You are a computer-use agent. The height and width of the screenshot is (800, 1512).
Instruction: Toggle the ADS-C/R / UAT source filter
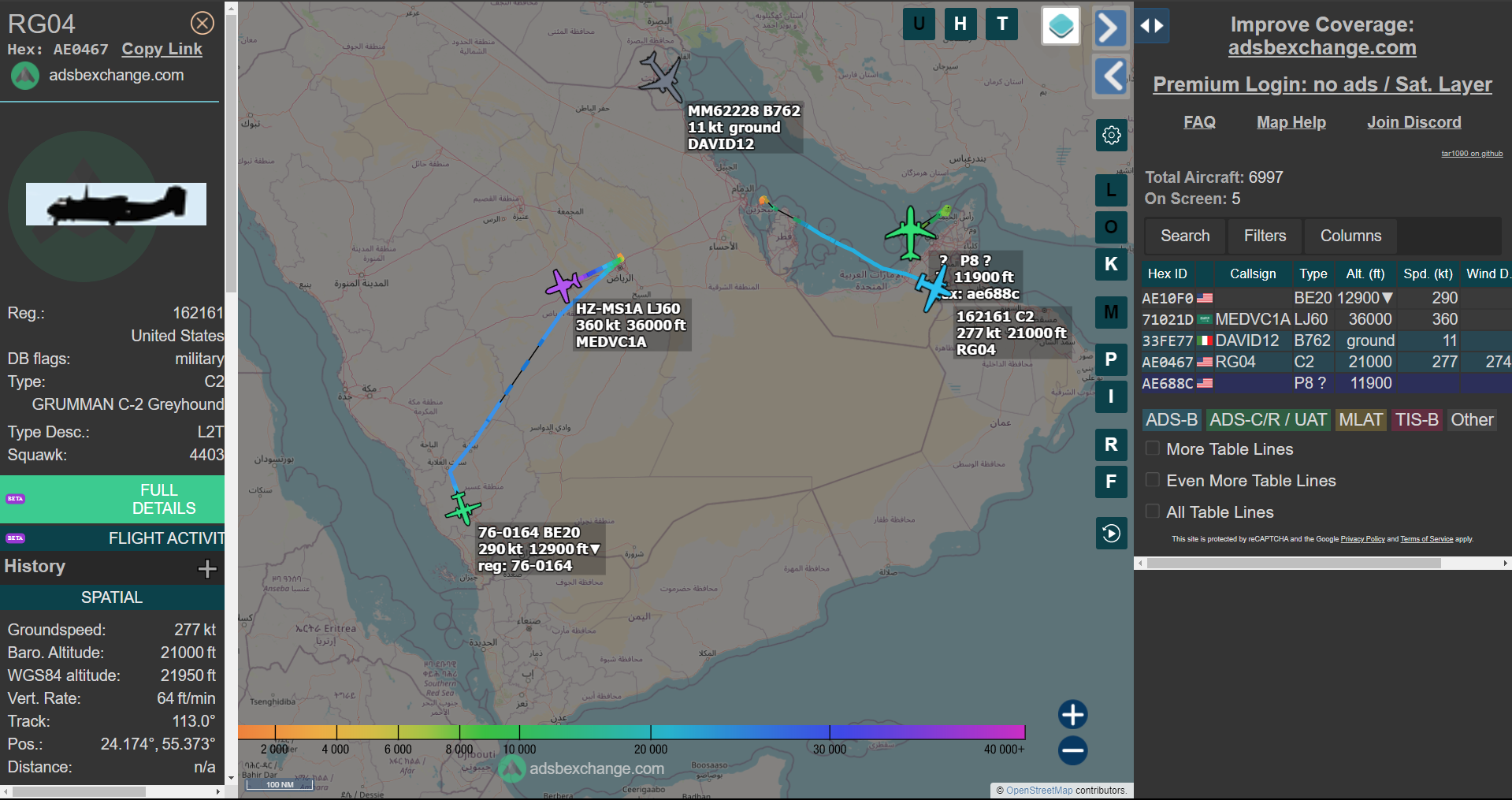(1268, 420)
